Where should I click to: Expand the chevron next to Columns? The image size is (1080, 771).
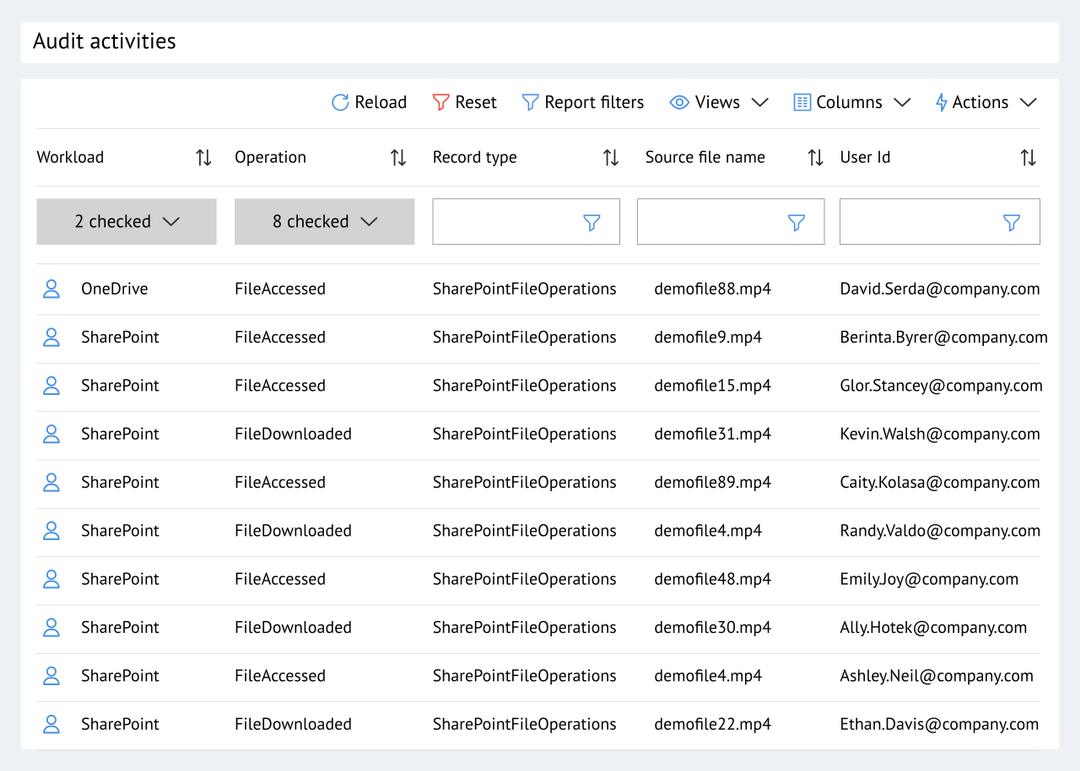tap(903, 102)
